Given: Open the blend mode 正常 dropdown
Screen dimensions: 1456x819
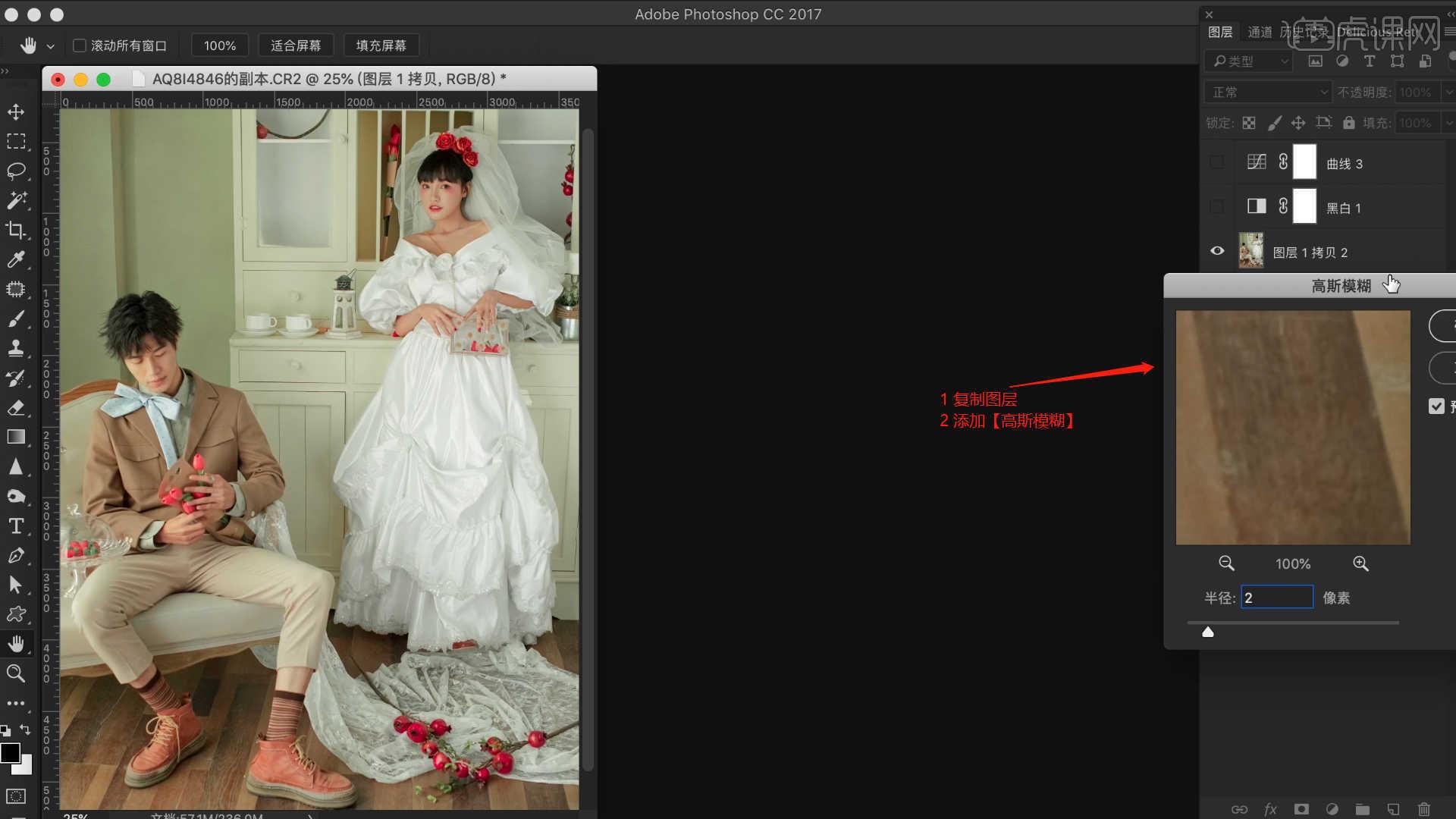Looking at the screenshot, I should click(1268, 92).
